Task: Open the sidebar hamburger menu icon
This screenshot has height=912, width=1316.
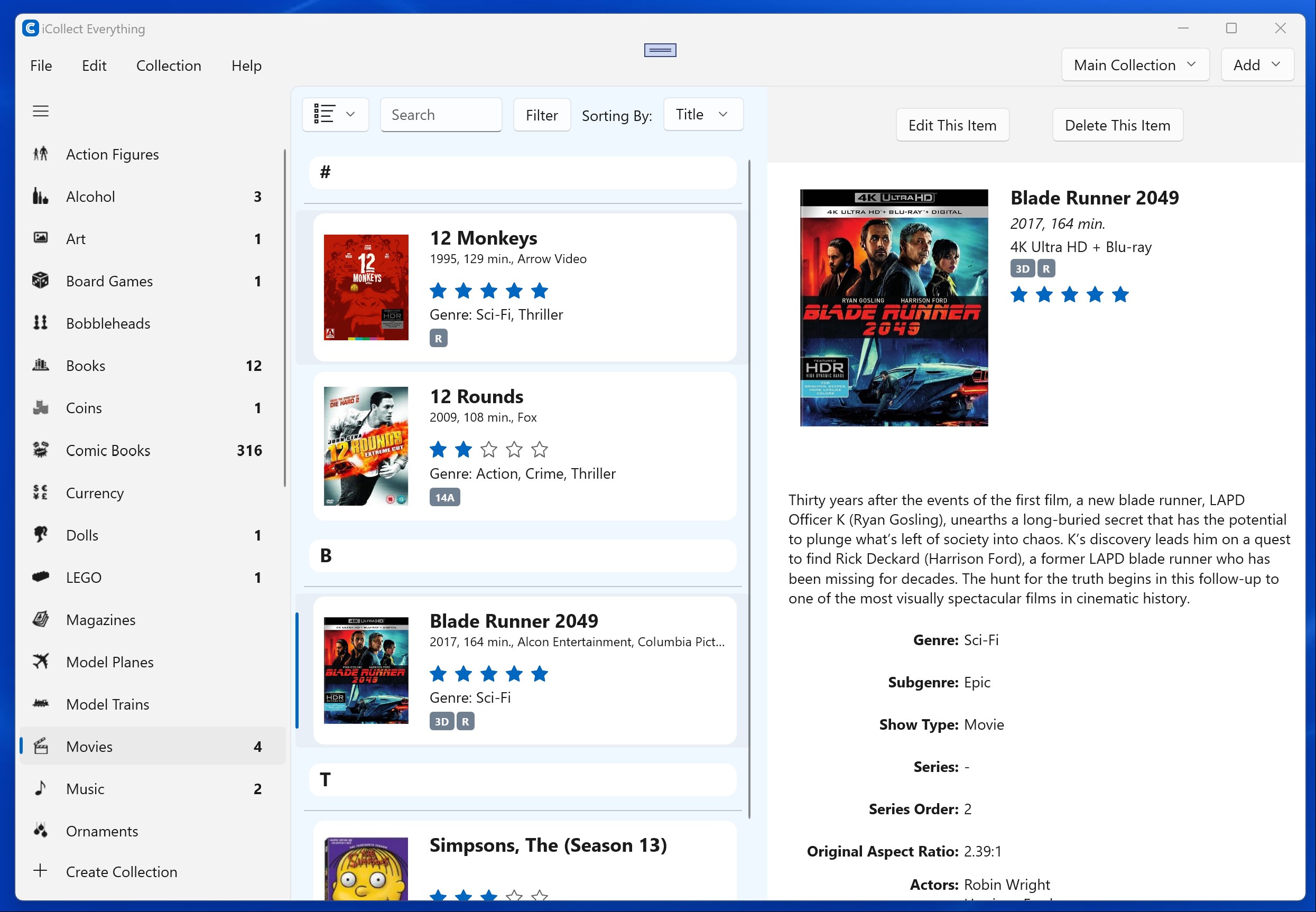Action: click(x=41, y=111)
